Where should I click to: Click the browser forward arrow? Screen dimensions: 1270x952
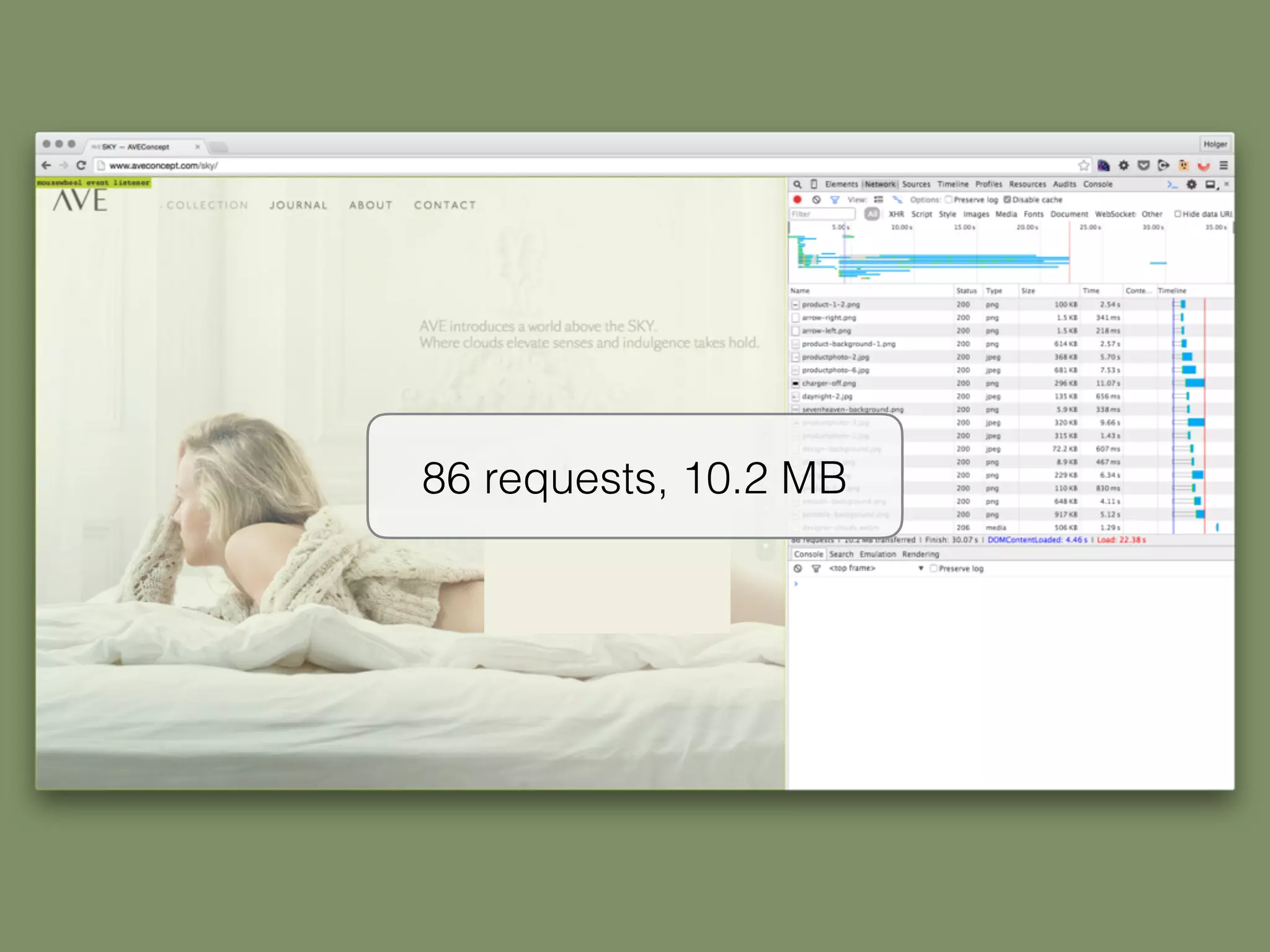(63, 165)
